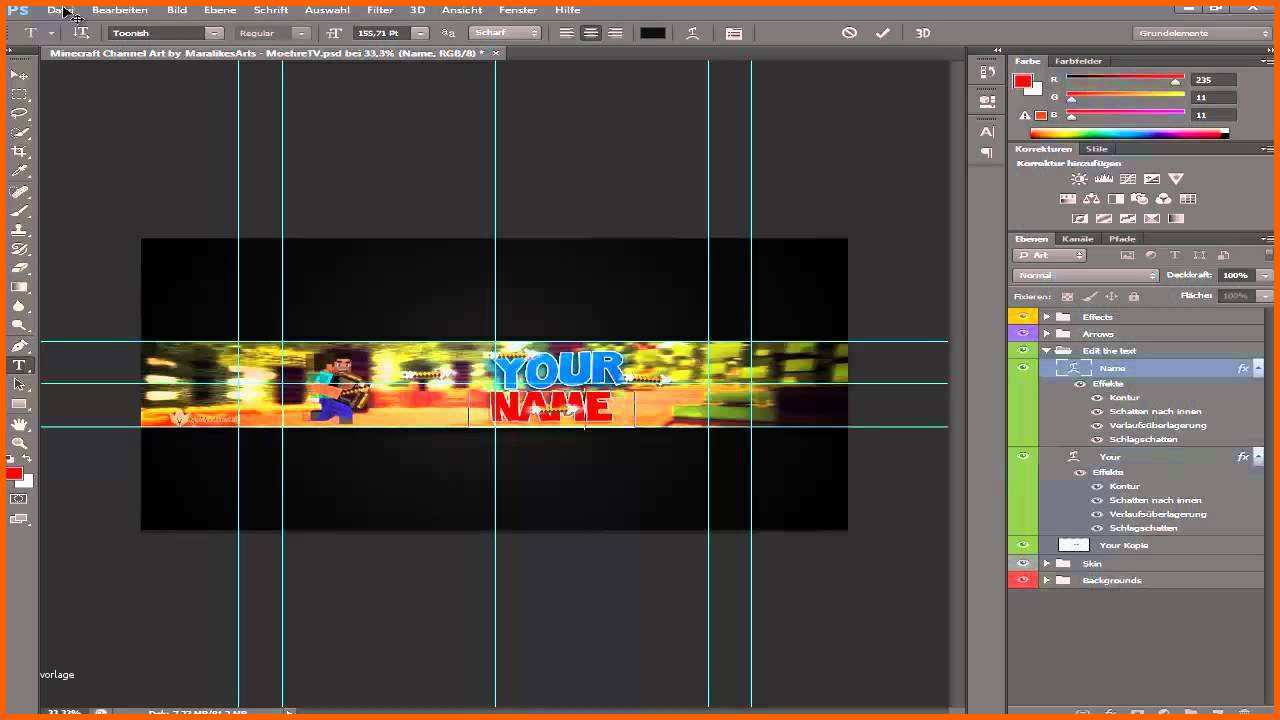Select the Brush tool
Image resolution: width=1280 pixels, height=720 pixels.
[19, 211]
